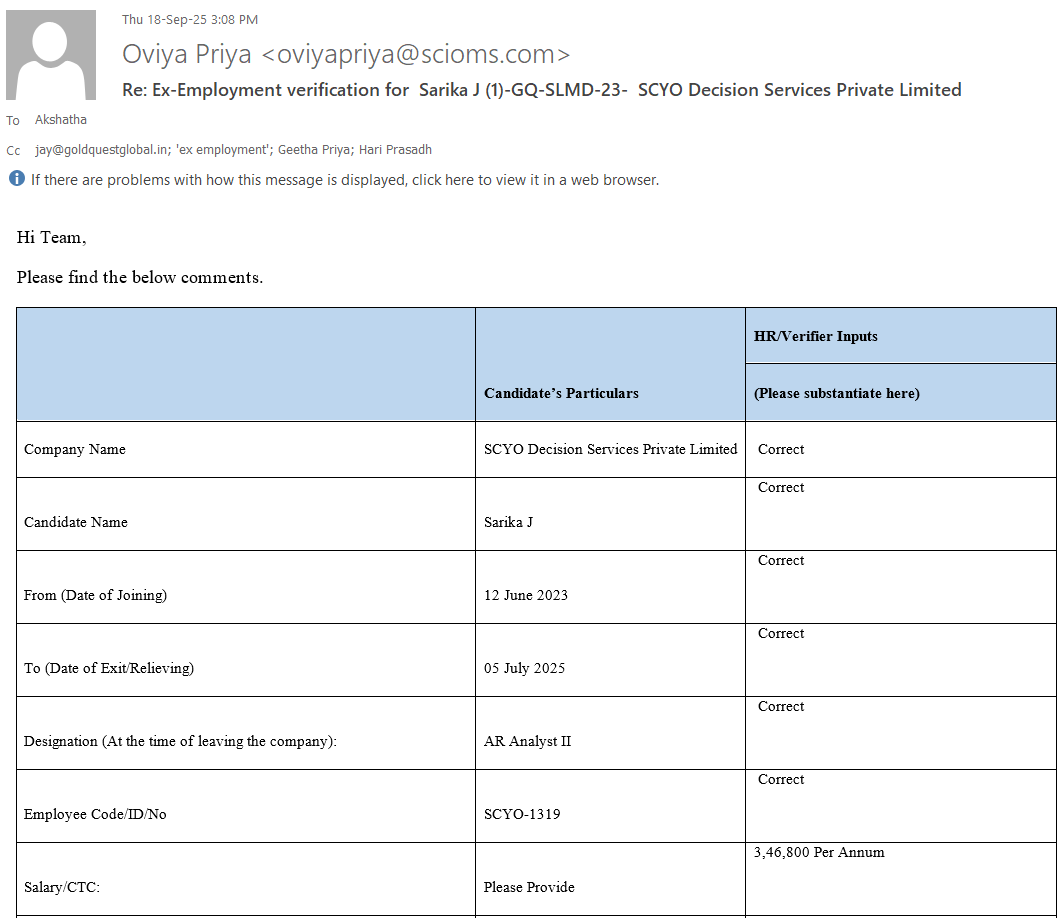This screenshot has width=1062, height=918.
Task: Click 'SCYO Decision Services Private Limited' cell
Action: pyautogui.click(x=610, y=450)
